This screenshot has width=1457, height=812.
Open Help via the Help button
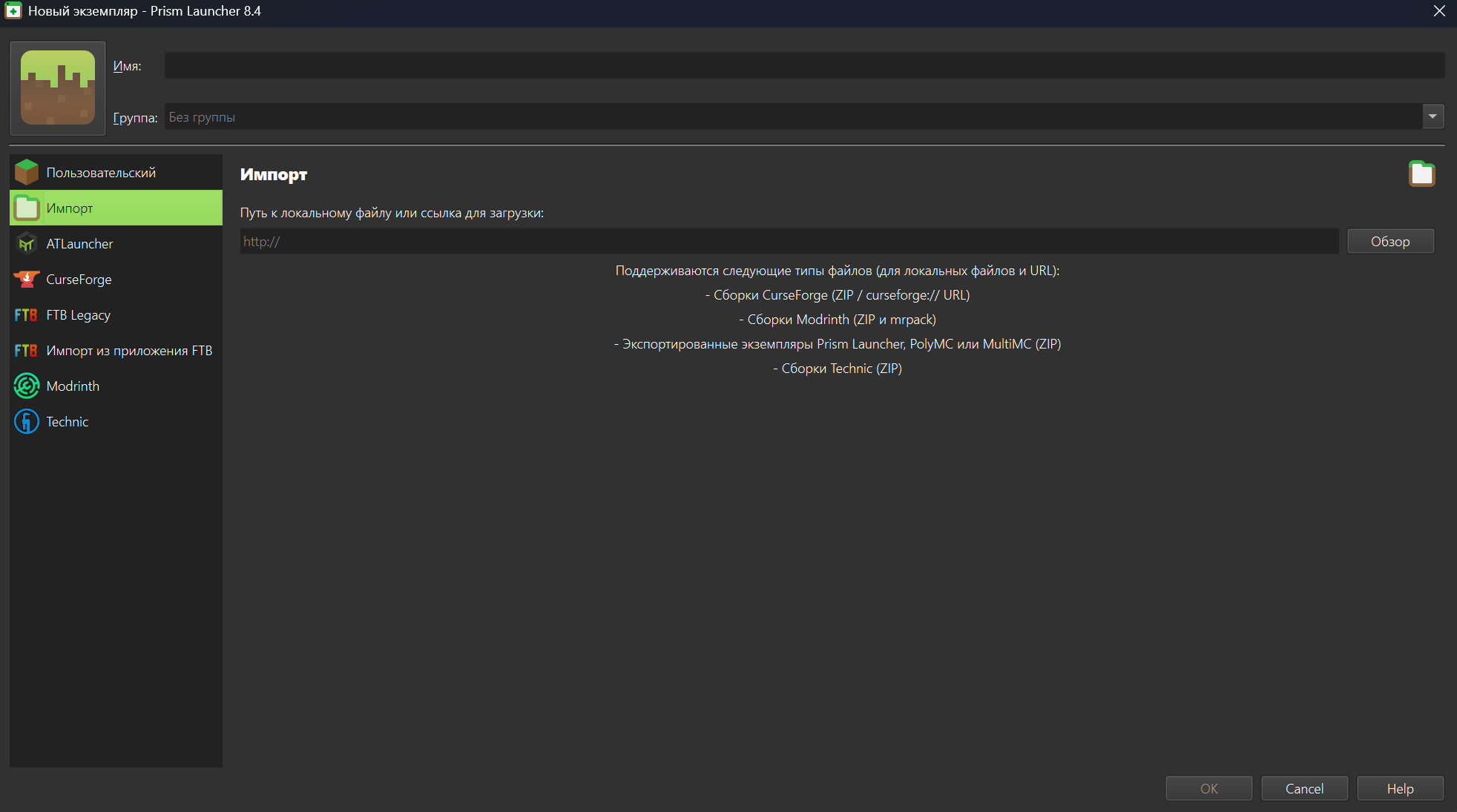tap(1399, 788)
